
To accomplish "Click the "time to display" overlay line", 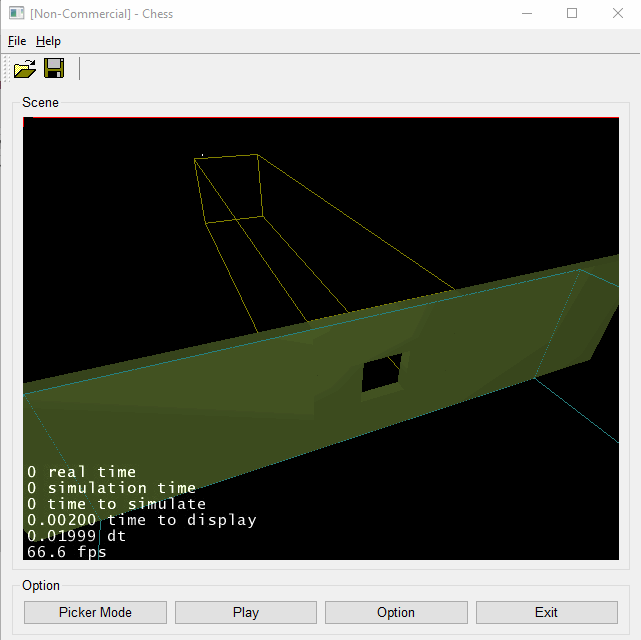I will click(141, 520).
